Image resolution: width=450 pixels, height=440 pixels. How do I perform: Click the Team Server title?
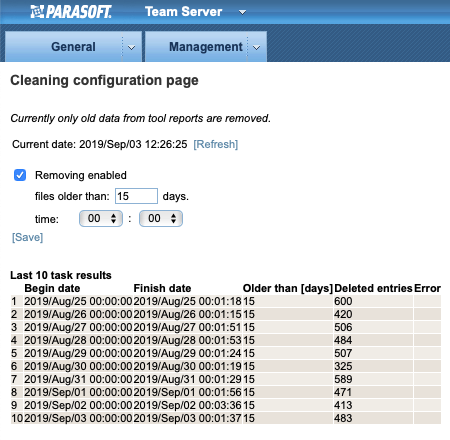(x=183, y=12)
